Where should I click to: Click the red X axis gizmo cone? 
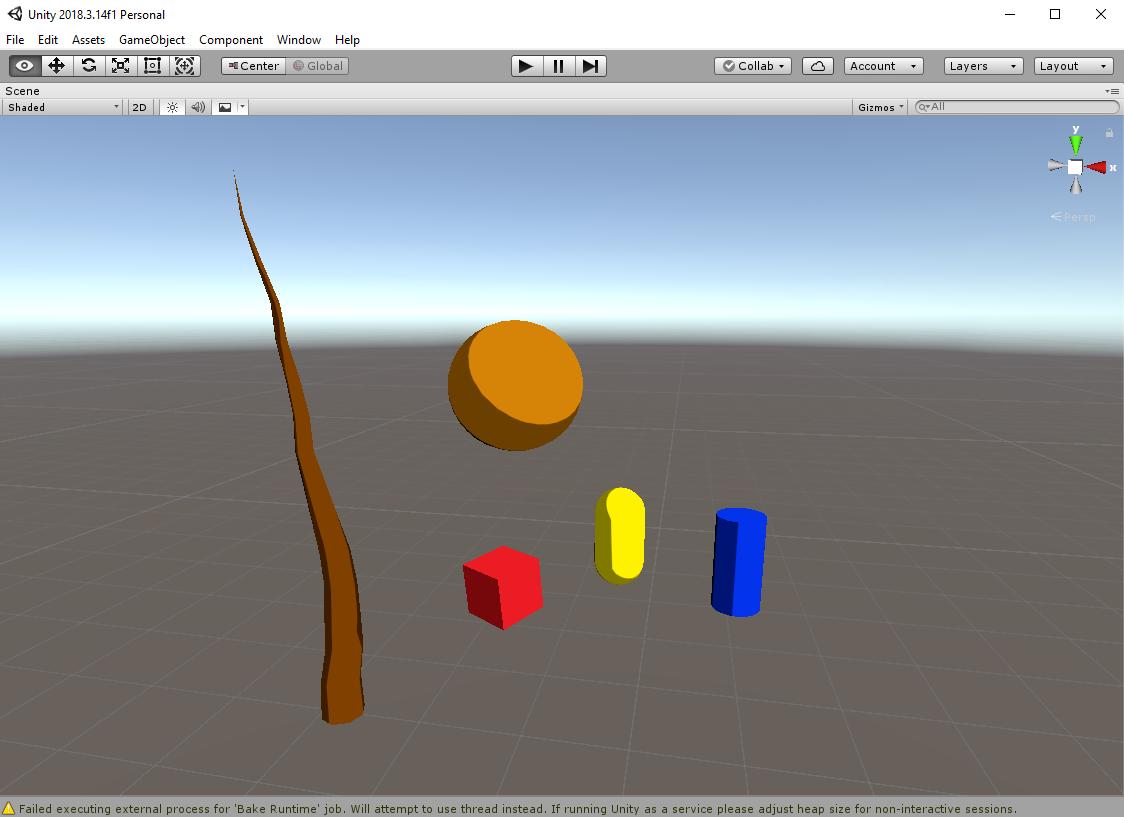coord(1096,168)
